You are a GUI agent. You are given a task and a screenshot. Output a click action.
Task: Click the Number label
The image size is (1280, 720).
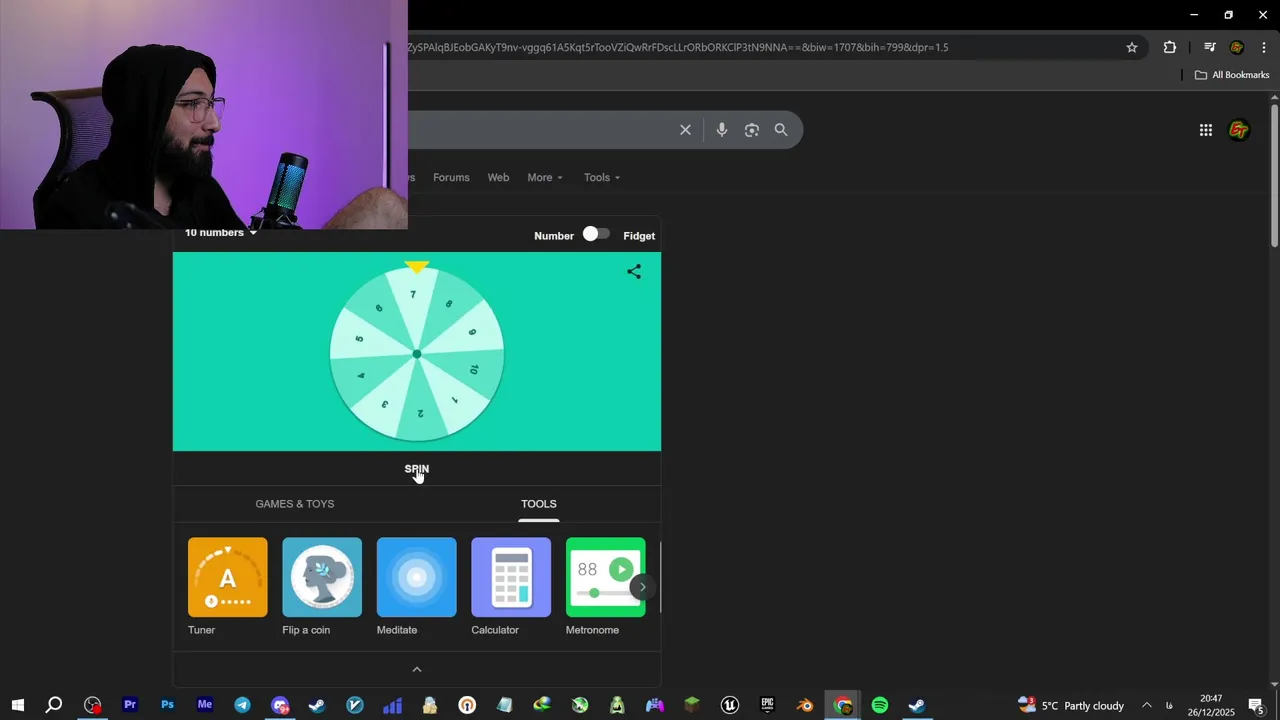click(x=554, y=236)
